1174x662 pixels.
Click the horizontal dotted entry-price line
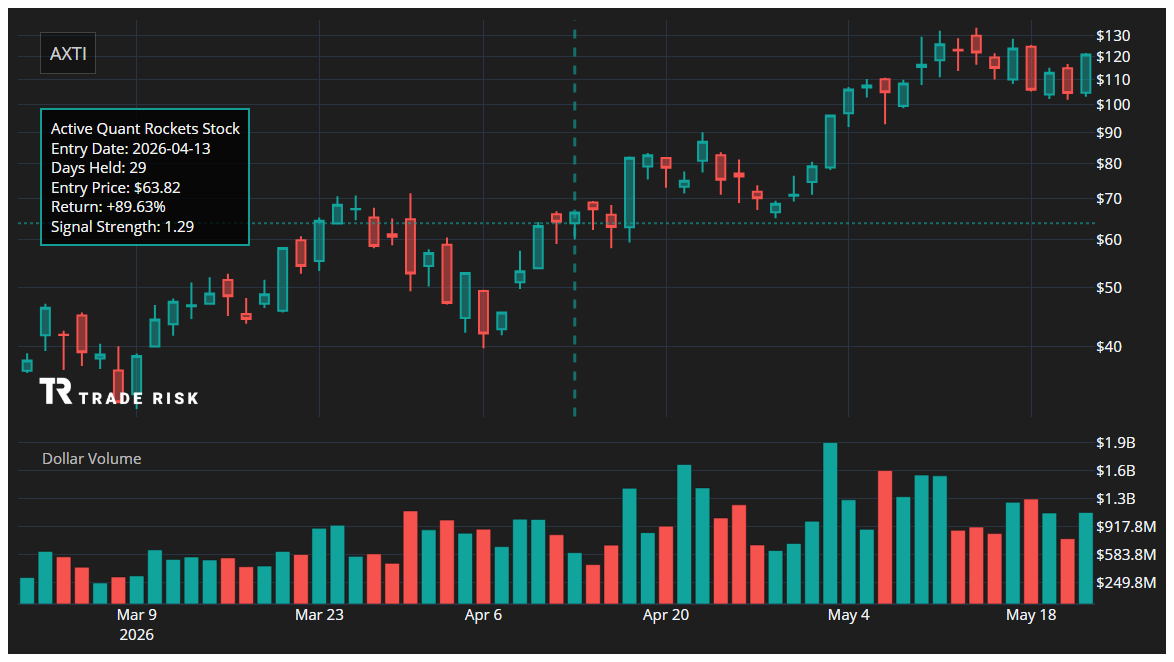click(x=556, y=223)
